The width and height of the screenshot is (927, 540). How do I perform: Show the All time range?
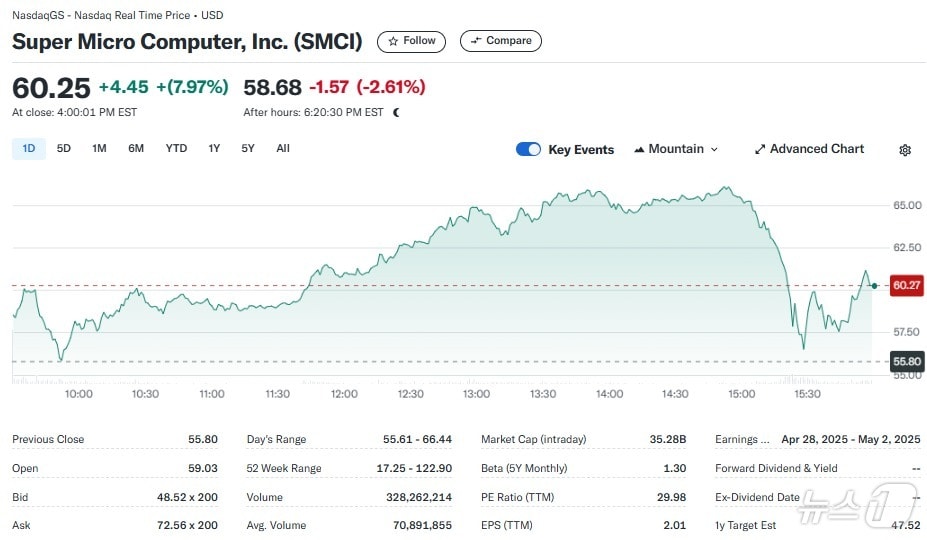tap(283, 149)
